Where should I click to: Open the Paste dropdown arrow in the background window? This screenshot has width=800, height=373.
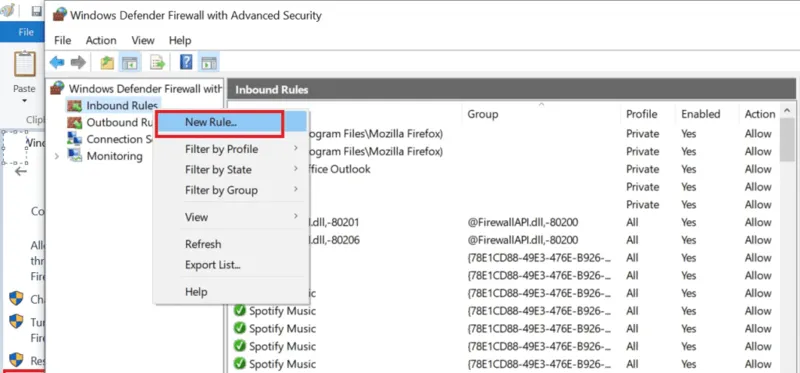coord(24,101)
